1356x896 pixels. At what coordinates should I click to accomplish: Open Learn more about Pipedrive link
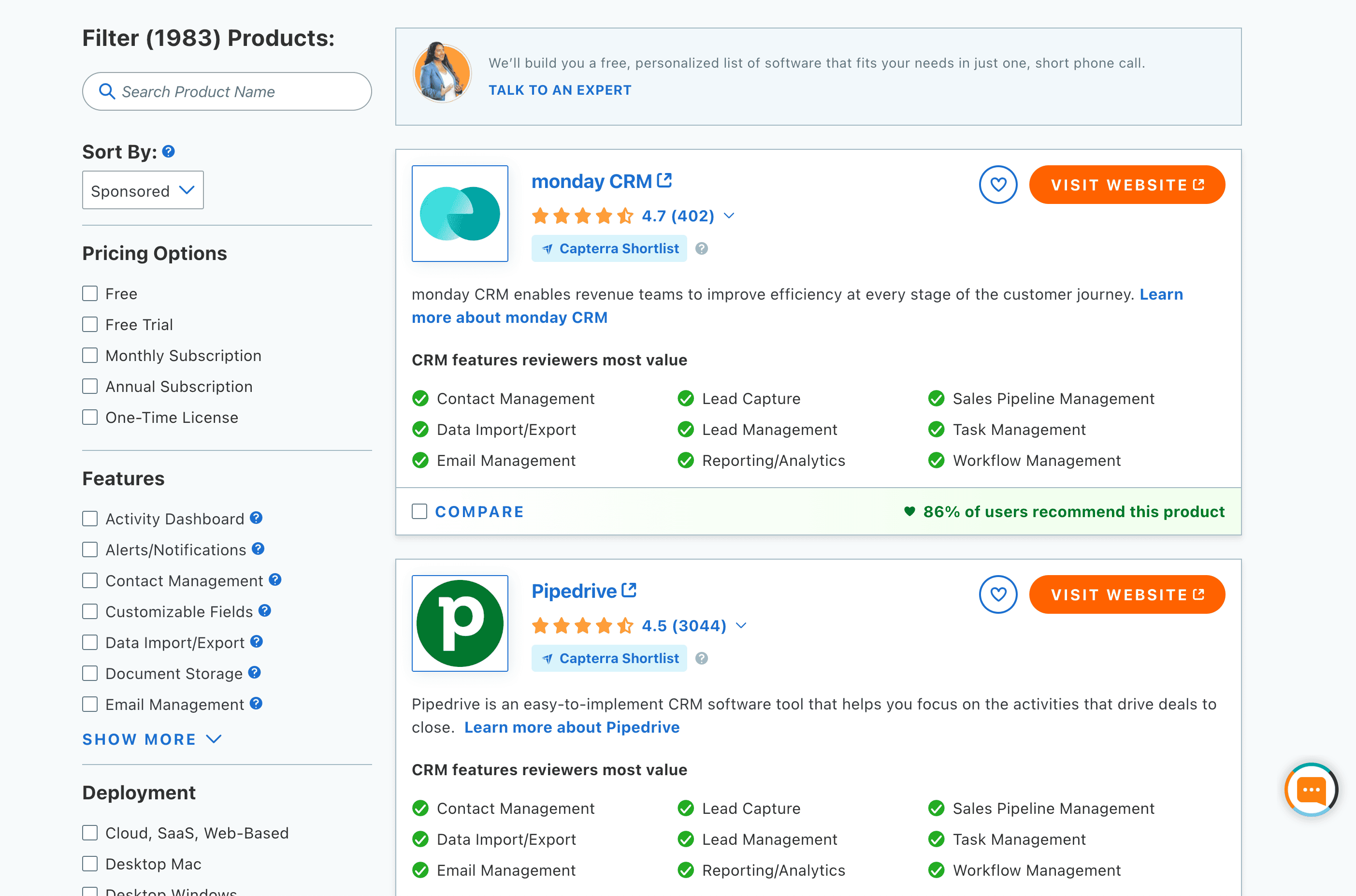point(571,727)
